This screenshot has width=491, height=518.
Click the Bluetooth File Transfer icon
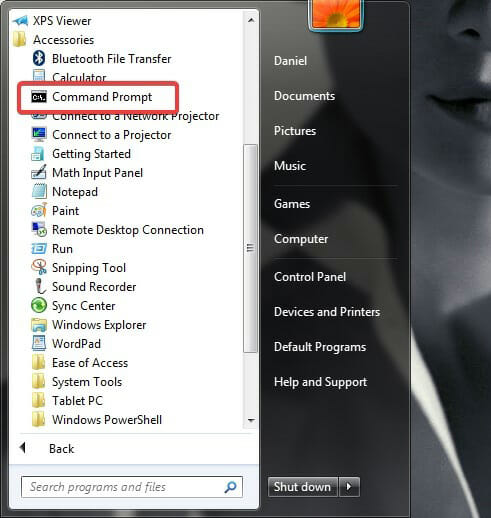tap(39, 58)
